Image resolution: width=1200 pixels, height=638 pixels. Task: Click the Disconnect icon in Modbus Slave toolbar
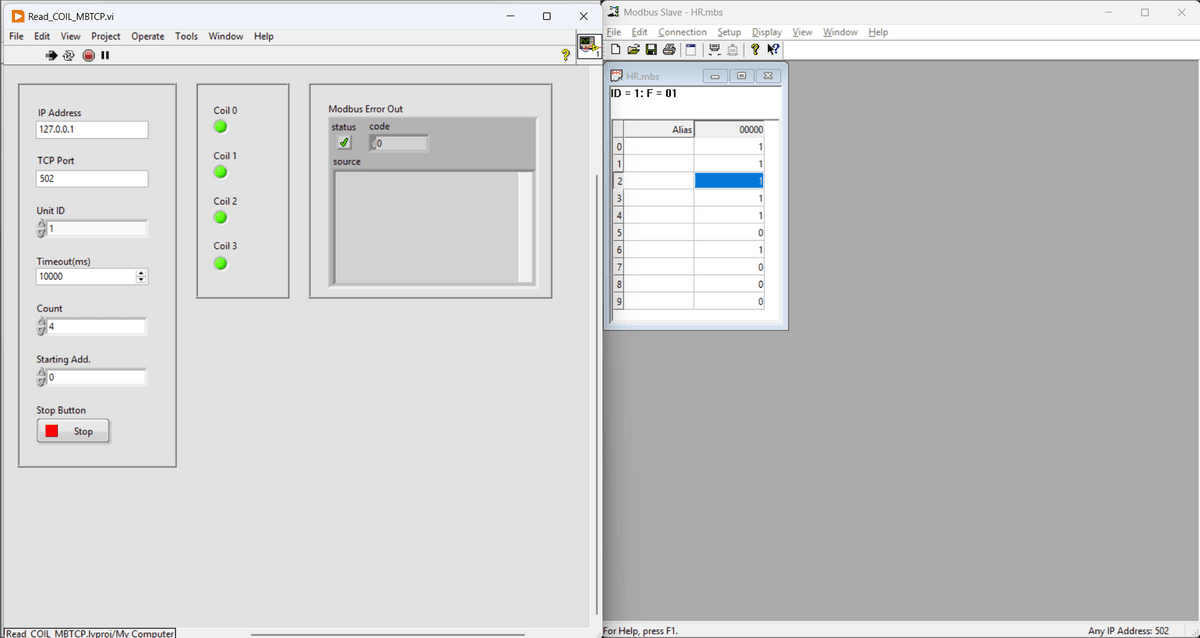pos(732,50)
